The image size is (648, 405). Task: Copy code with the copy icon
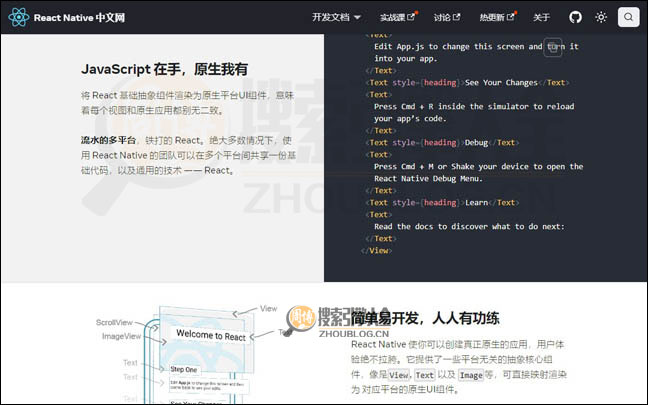pyautogui.click(x=553, y=47)
